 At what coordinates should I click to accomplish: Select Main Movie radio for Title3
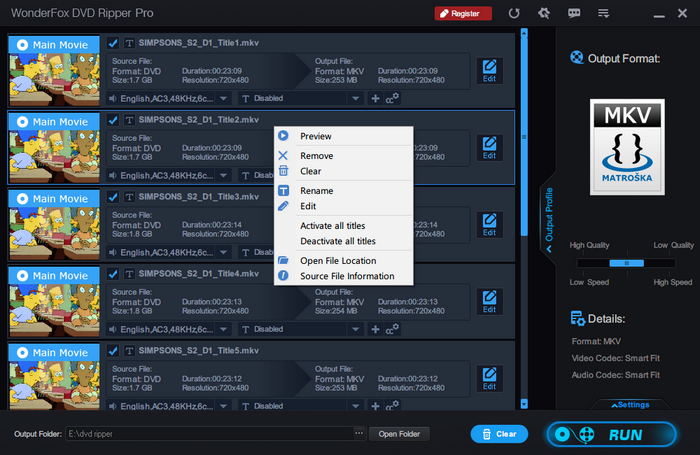pos(22,199)
